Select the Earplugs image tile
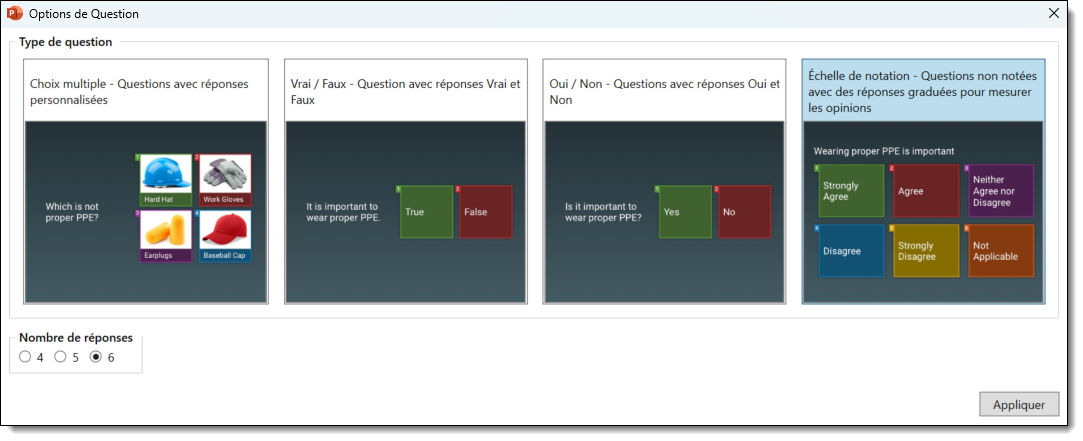This screenshot has width=1083, height=441. [165, 236]
